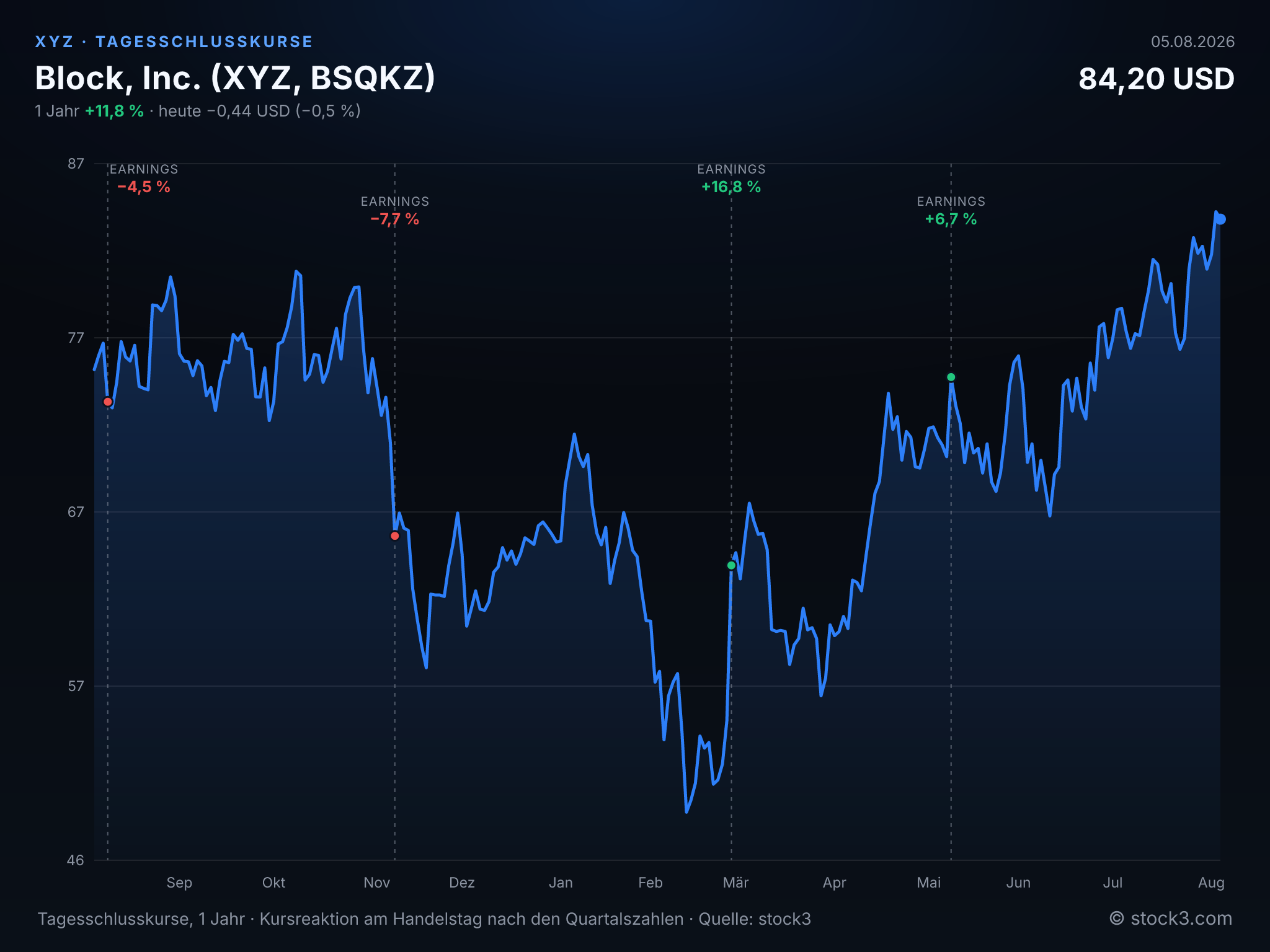Click the 'Feb' x-axis label
The width and height of the screenshot is (1270, 952).
click(x=651, y=883)
